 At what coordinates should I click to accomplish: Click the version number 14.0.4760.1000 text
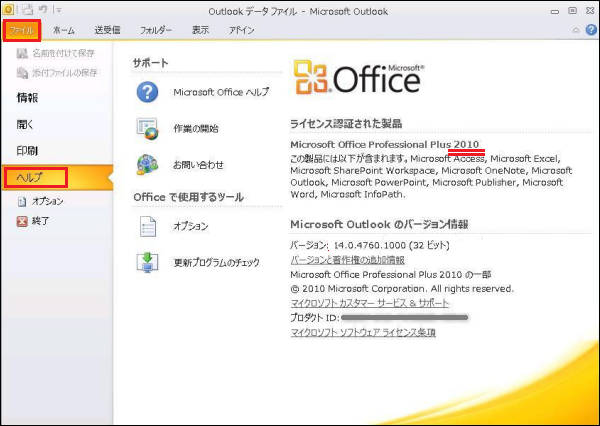(370, 245)
